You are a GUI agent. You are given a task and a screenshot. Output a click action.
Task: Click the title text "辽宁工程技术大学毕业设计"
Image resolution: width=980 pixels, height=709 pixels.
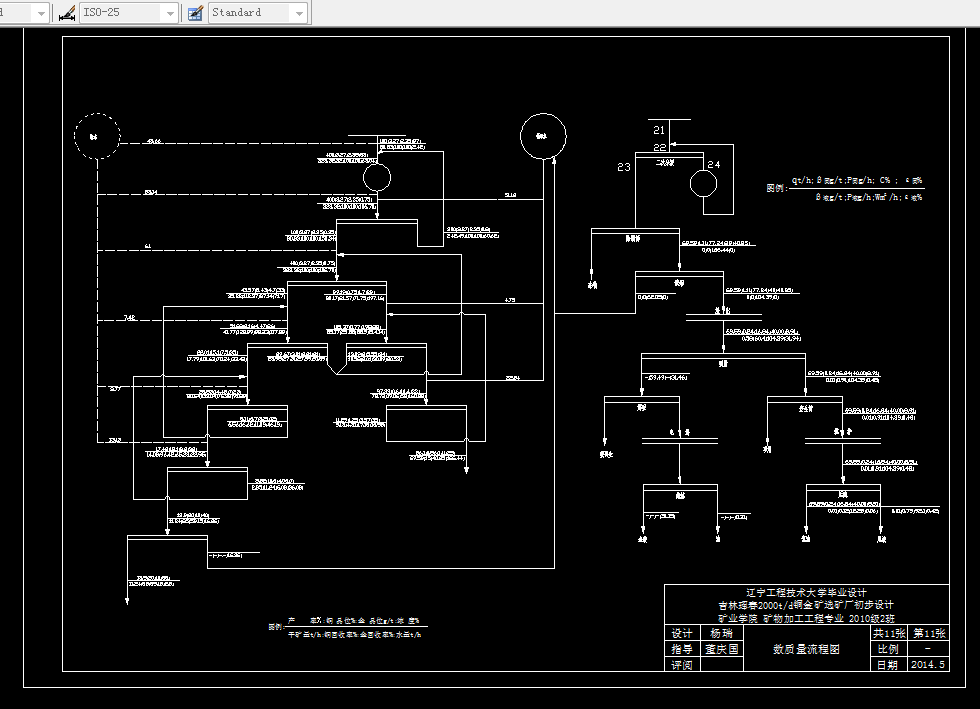coord(806,593)
